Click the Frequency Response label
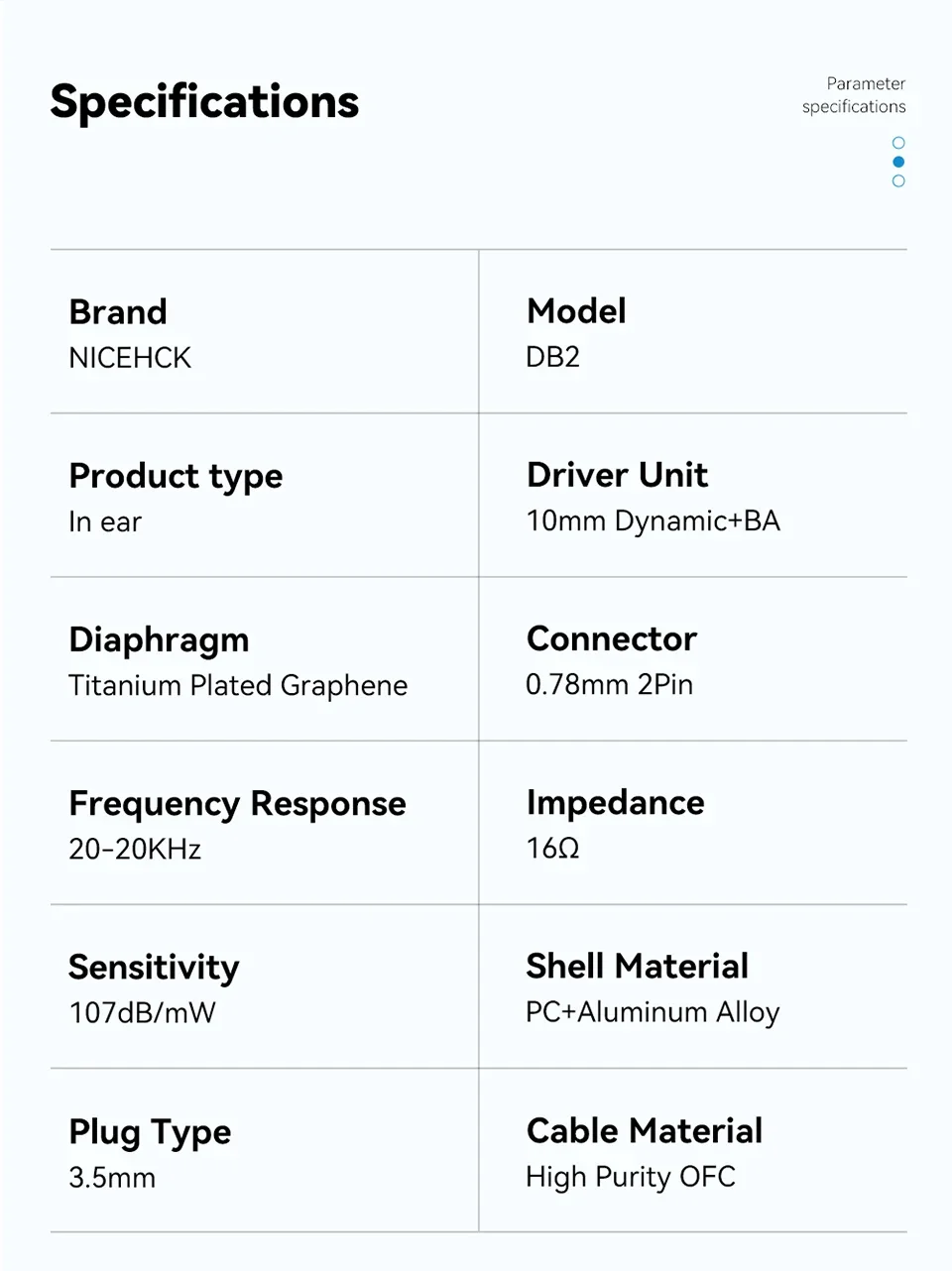The image size is (952, 1271). click(x=237, y=803)
